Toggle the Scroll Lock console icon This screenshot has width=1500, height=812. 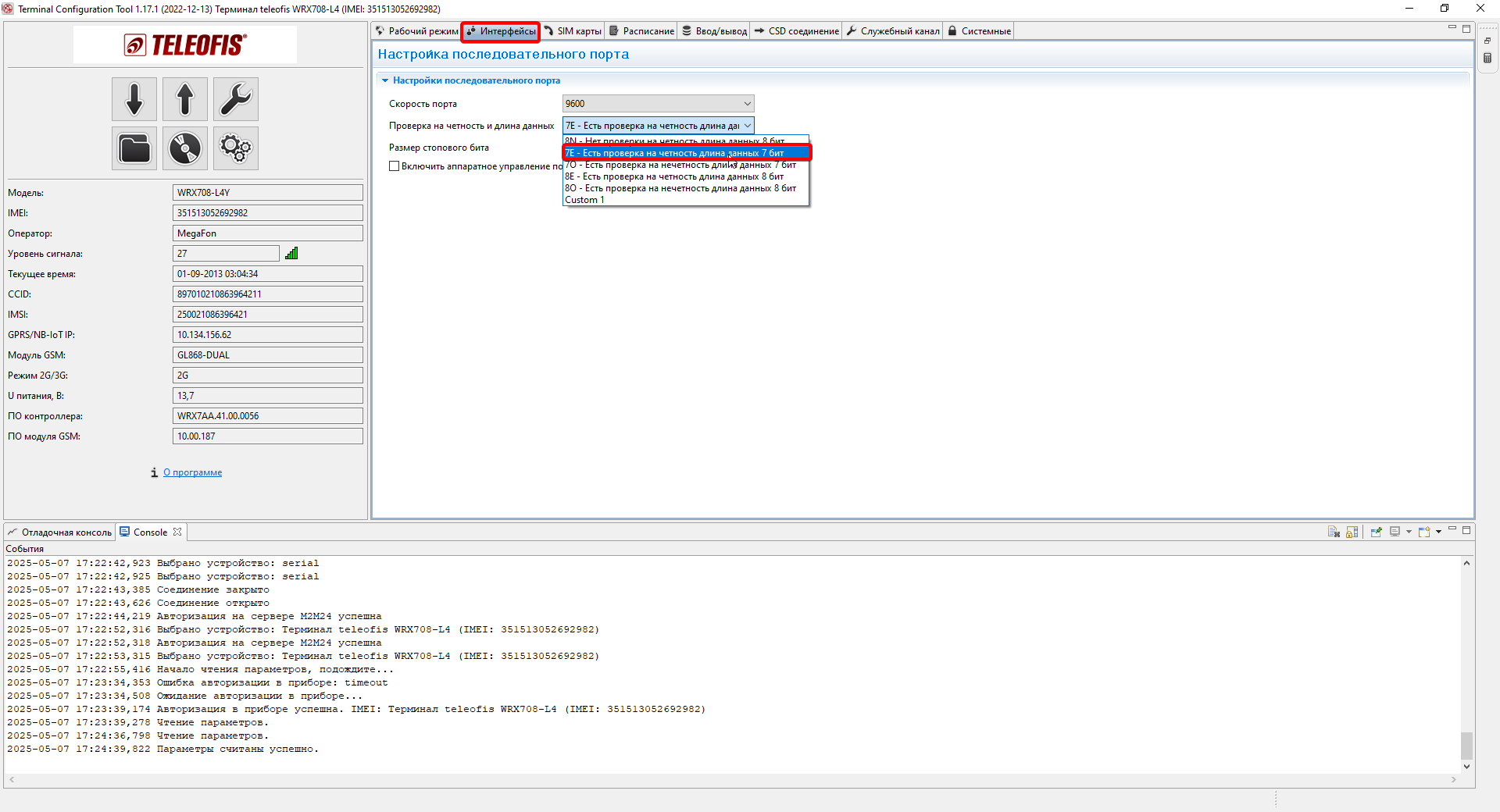[x=1352, y=532]
